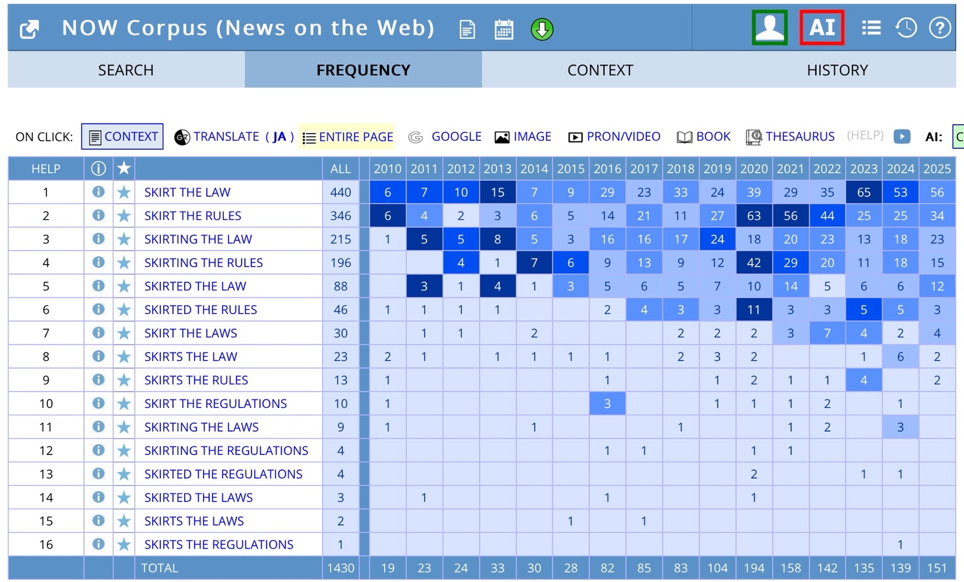Click the green download arrow icon

(x=542, y=29)
